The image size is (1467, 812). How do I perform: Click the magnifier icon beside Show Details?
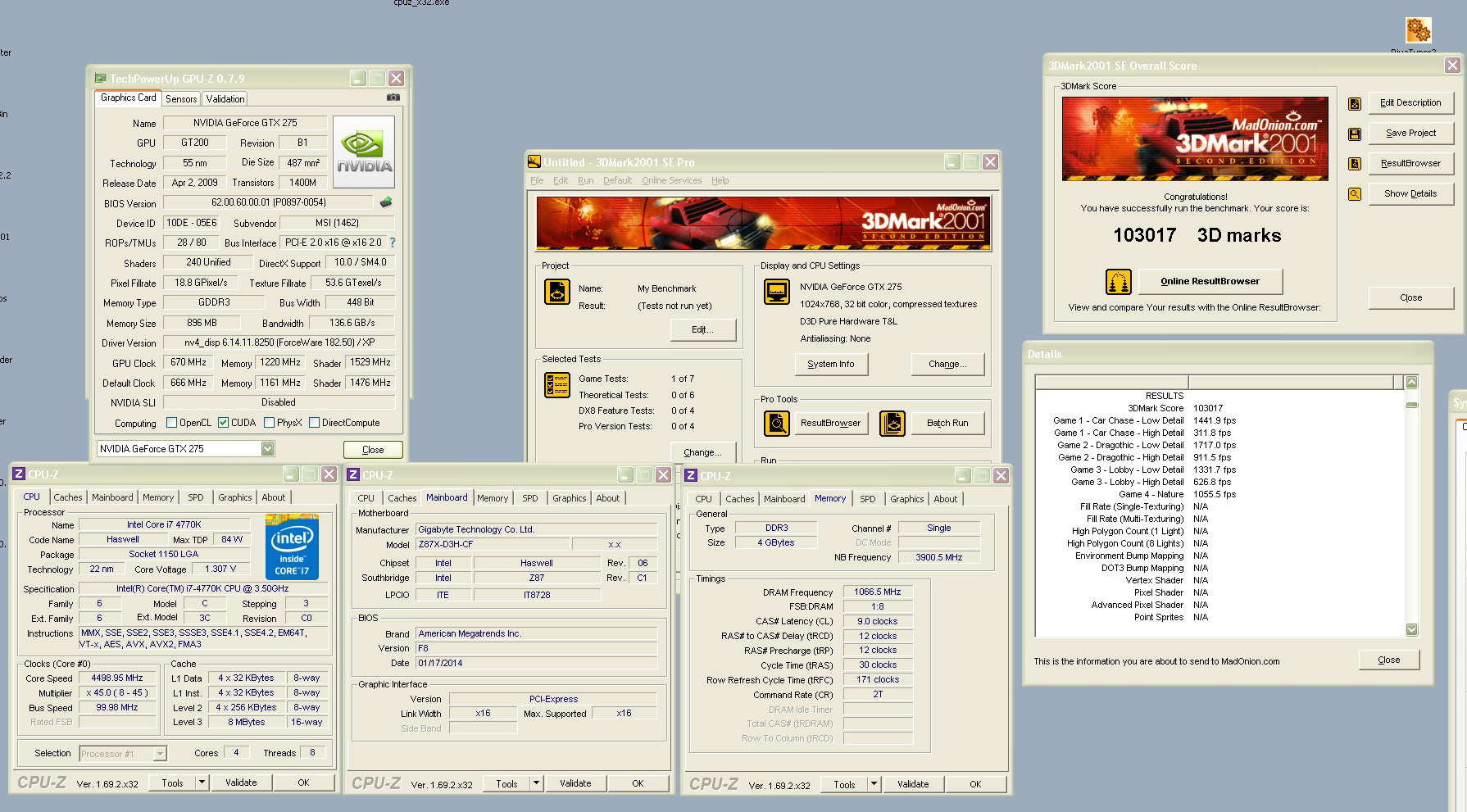(x=1355, y=194)
